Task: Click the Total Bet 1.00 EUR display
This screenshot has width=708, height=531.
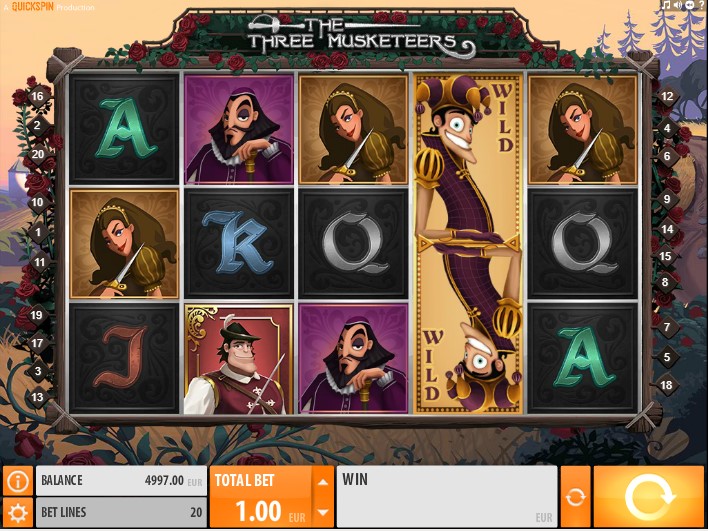Action: pyautogui.click(x=262, y=497)
